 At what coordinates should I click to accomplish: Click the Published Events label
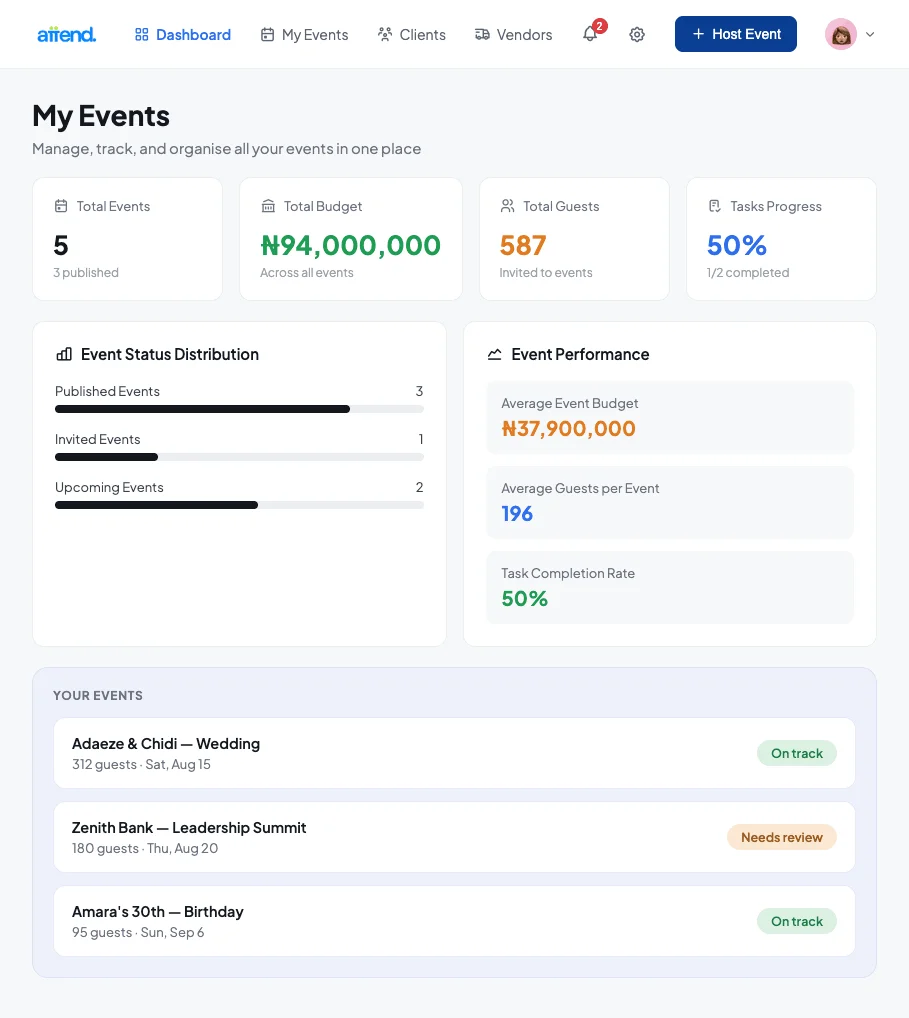click(107, 391)
